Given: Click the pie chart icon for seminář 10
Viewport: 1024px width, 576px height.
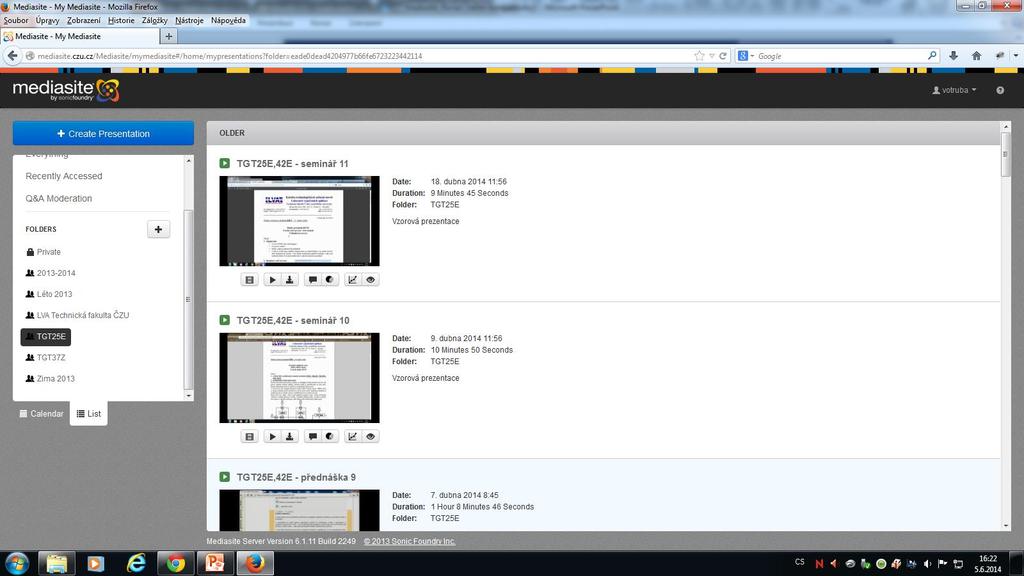Looking at the screenshot, I should (x=330, y=436).
